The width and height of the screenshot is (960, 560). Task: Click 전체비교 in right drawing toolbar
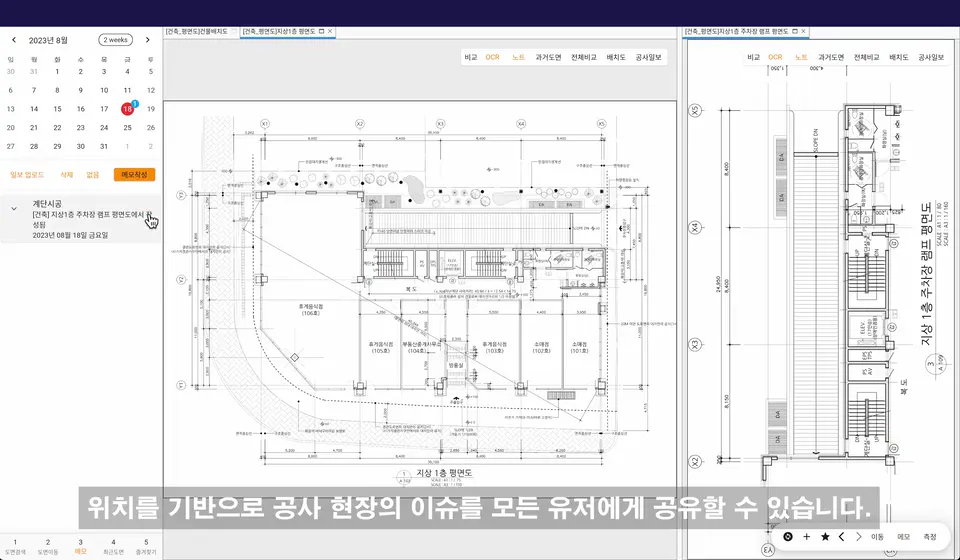tap(866, 57)
